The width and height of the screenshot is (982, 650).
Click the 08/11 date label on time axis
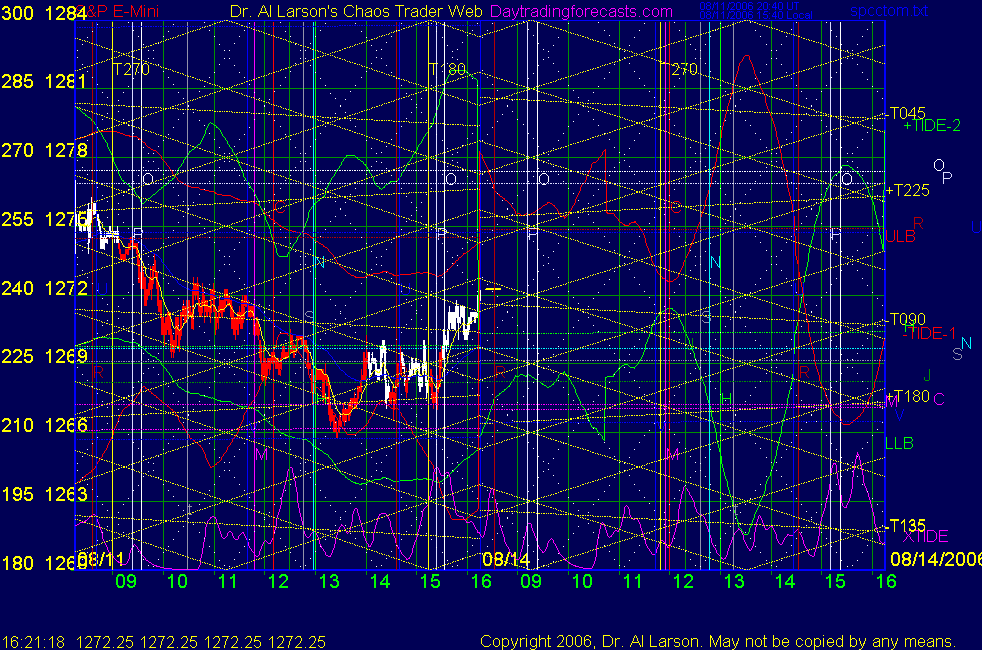tap(102, 558)
